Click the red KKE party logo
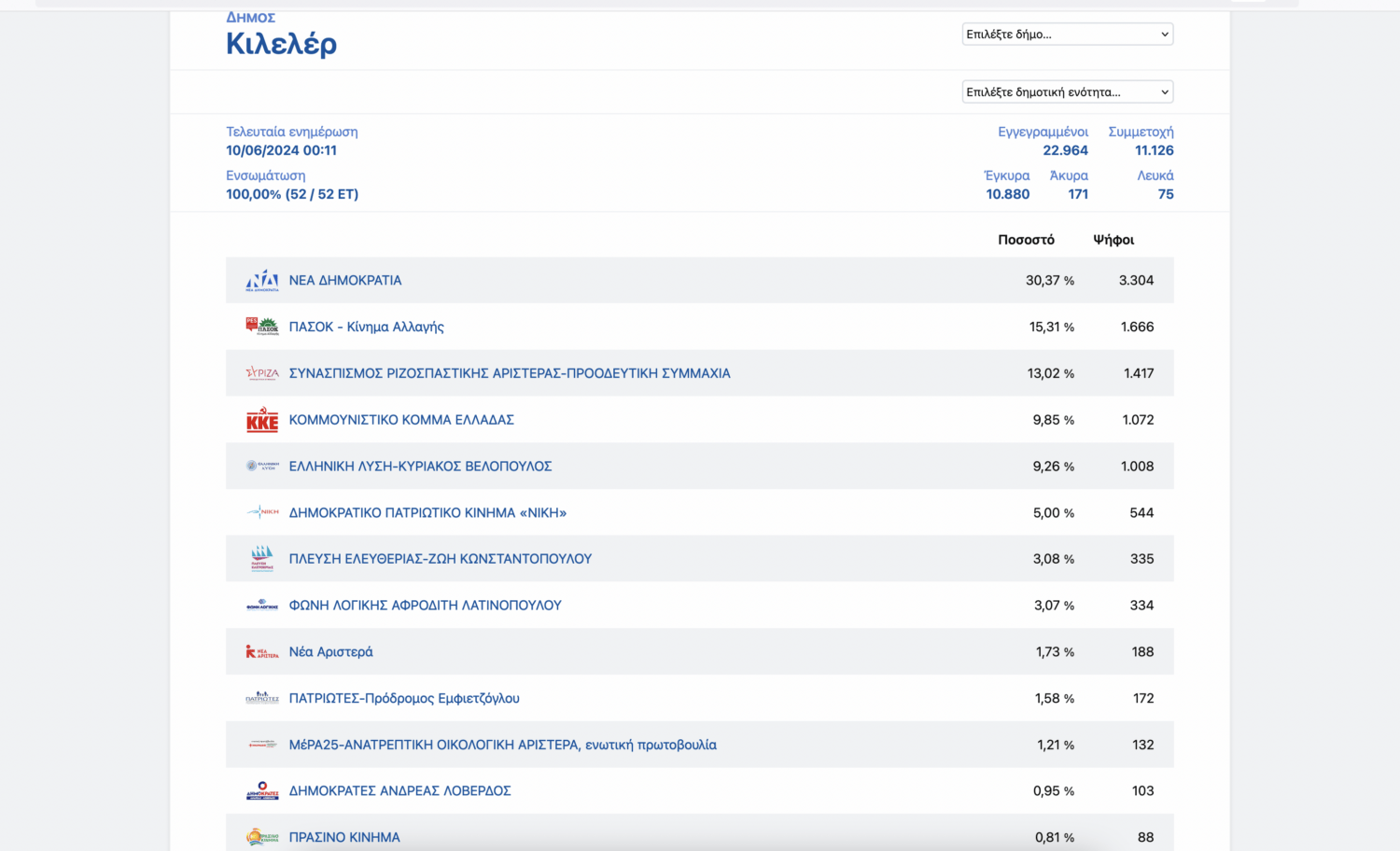Viewport: 1400px width, 851px height. pos(262,420)
